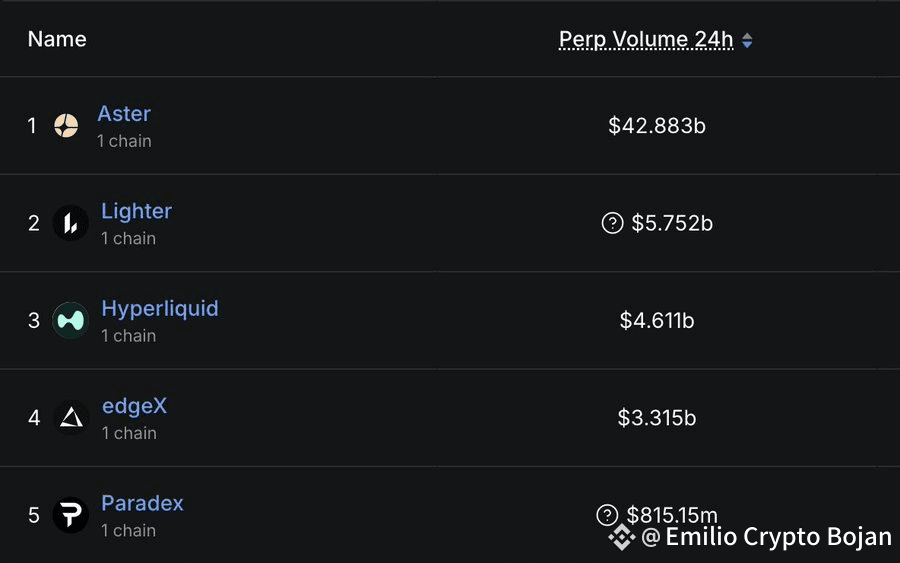Click Hyperliquid's $4.611b volume value

coord(657,320)
